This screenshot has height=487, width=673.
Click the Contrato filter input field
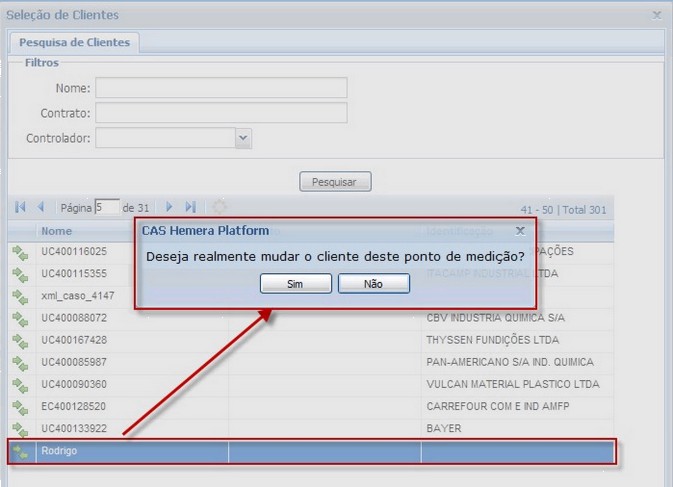coord(221,113)
